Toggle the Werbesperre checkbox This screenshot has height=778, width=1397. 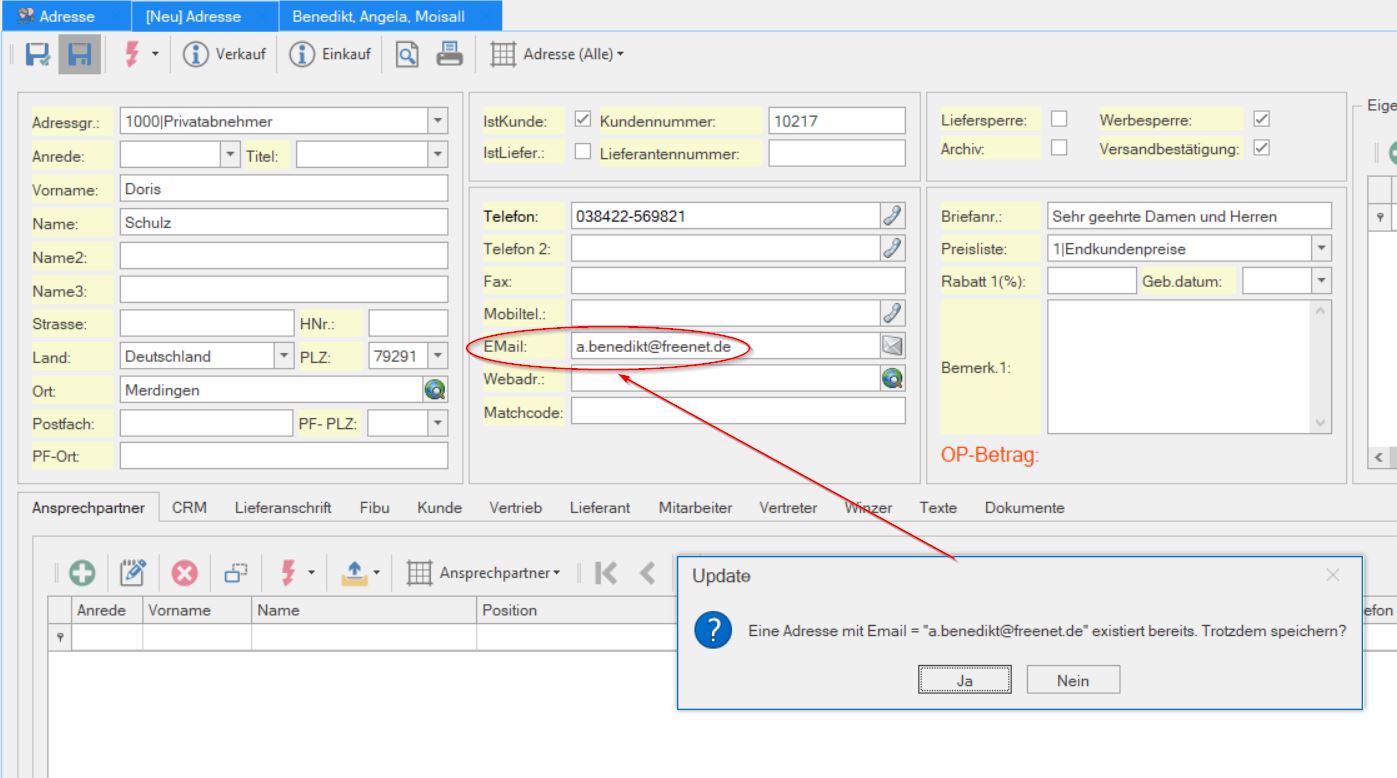[x=1261, y=120]
